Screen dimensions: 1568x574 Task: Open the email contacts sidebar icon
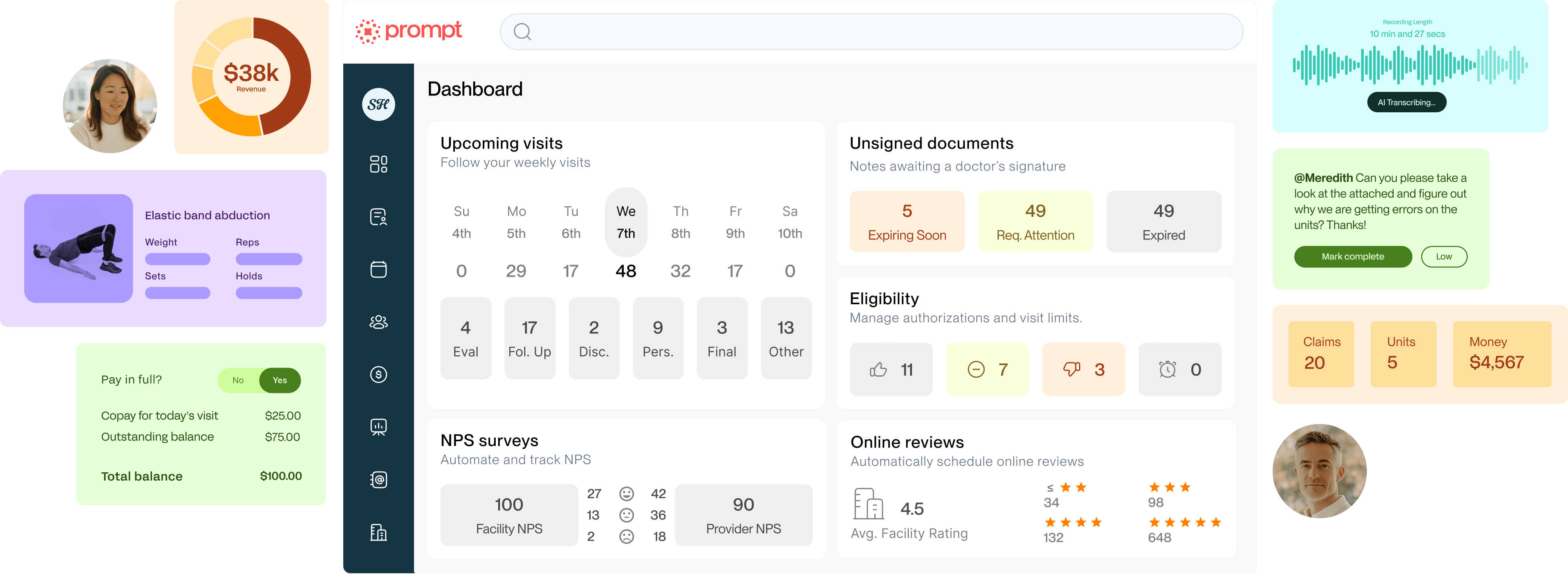tap(378, 480)
